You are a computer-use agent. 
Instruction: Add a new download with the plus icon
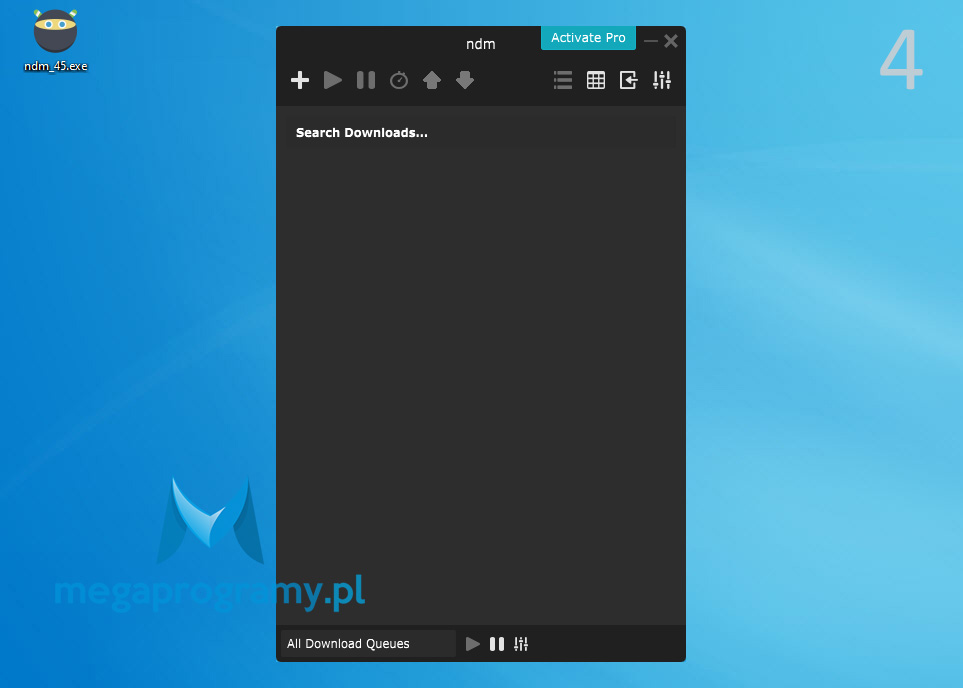(300, 80)
